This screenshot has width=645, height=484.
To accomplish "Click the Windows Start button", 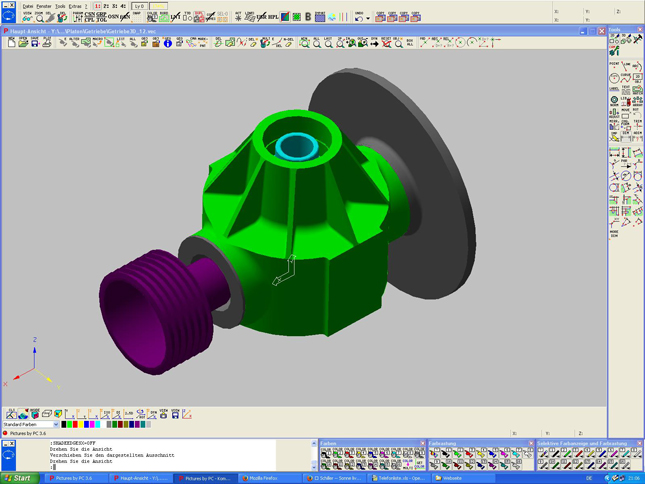I will 18,478.
